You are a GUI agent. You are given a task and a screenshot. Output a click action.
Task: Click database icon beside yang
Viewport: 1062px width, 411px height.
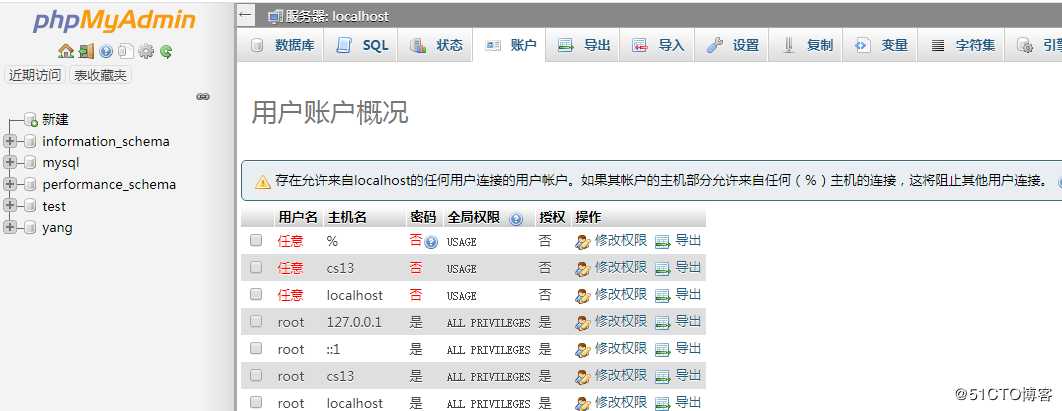pos(30,228)
